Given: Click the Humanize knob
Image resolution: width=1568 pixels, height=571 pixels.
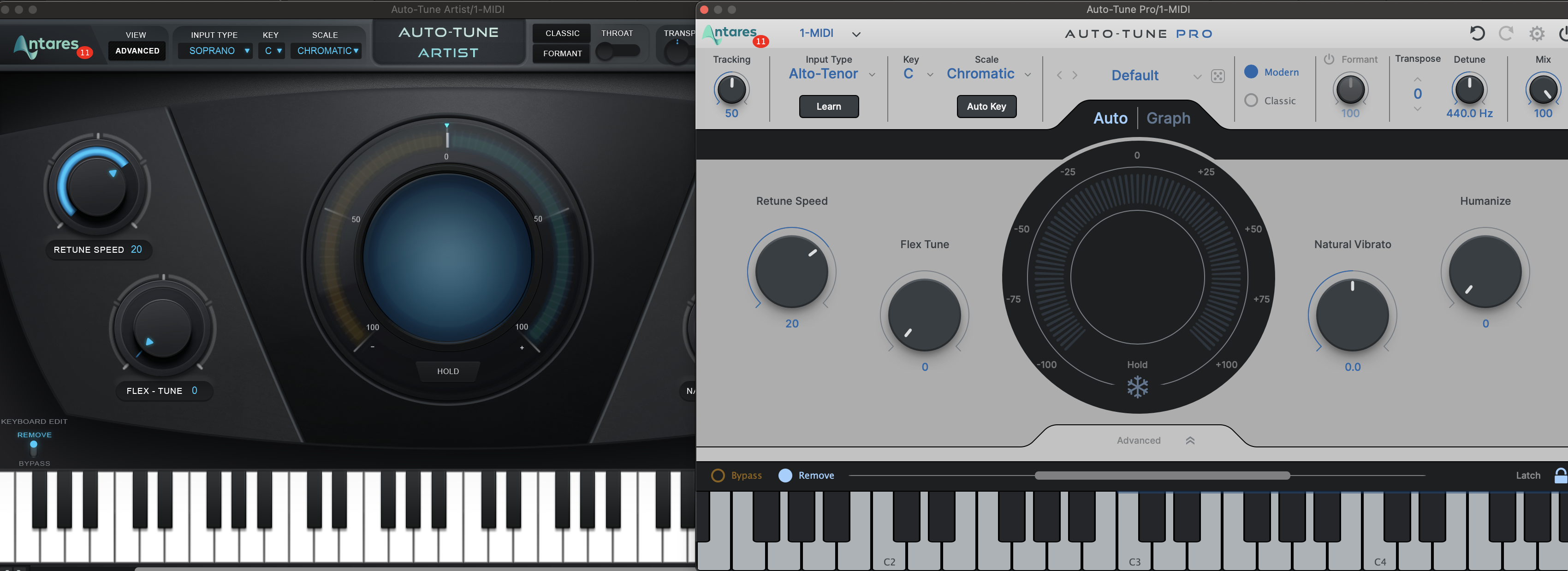Looking at the screenshot, I should (1485, 272).
